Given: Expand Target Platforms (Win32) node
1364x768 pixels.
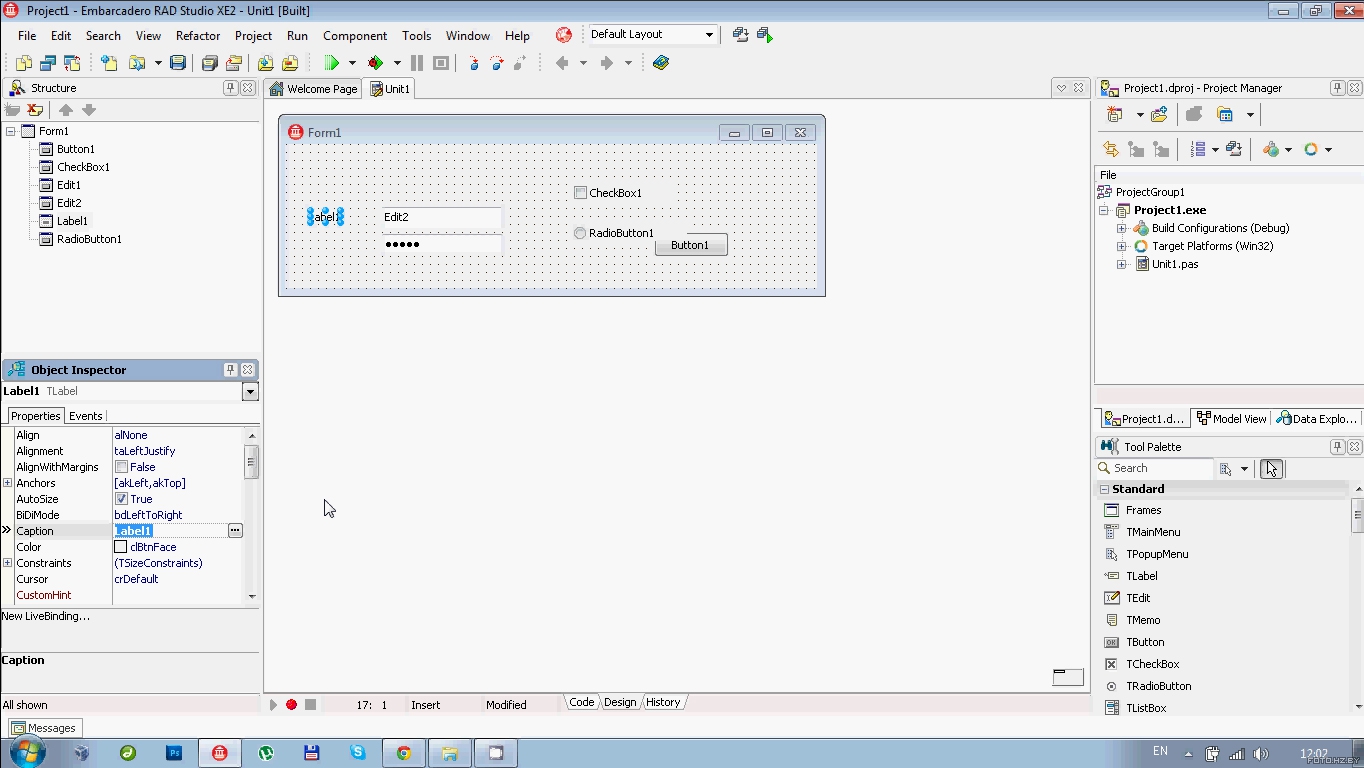Looking at the screenshot, I should click(x=1122, y=246).
